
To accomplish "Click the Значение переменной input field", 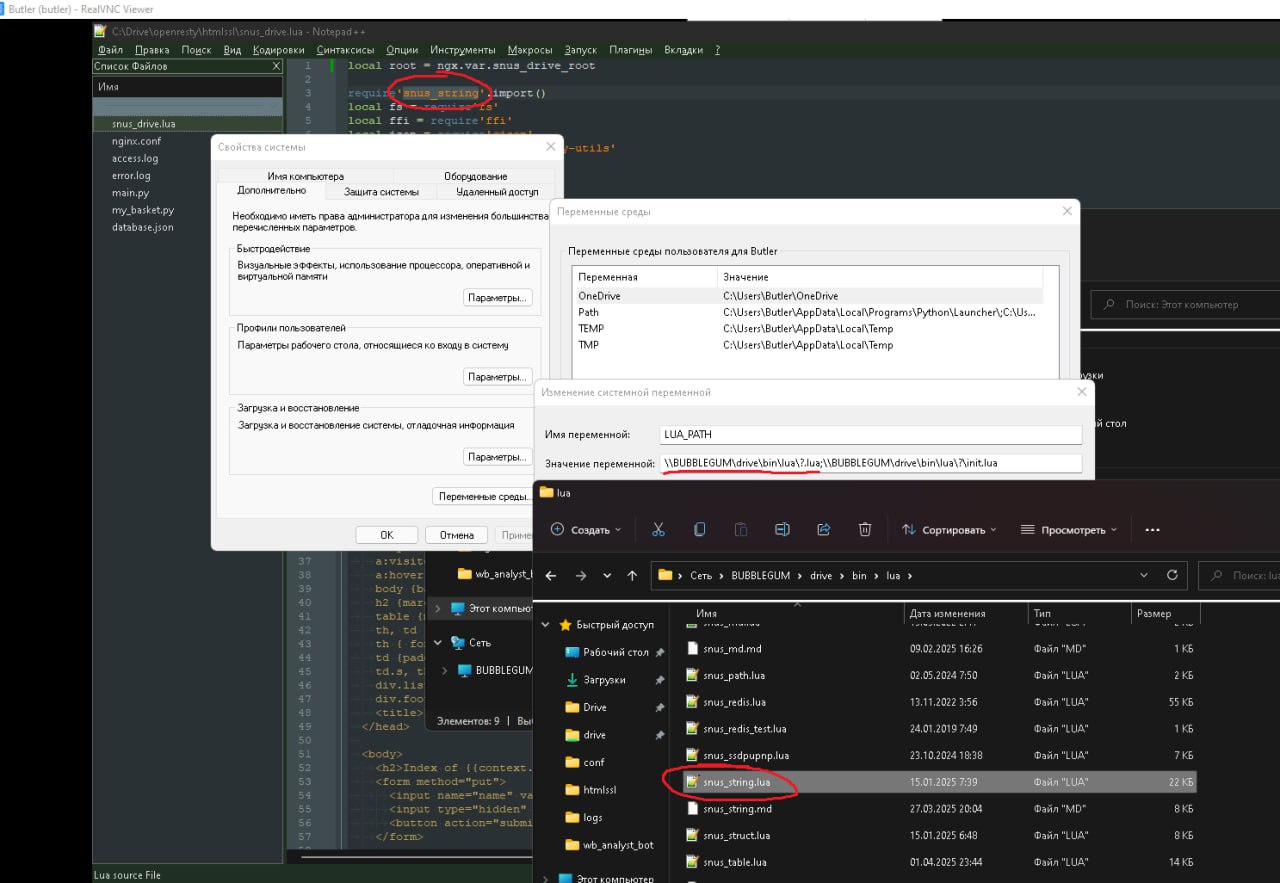I will click(870, 463).
